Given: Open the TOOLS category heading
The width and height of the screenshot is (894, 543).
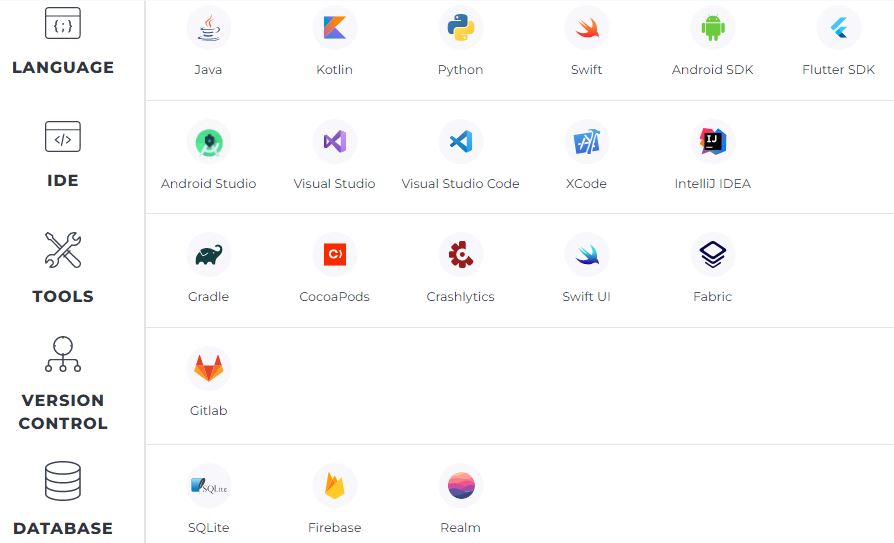Looking at the screenshot, I should tap(63, 296).
